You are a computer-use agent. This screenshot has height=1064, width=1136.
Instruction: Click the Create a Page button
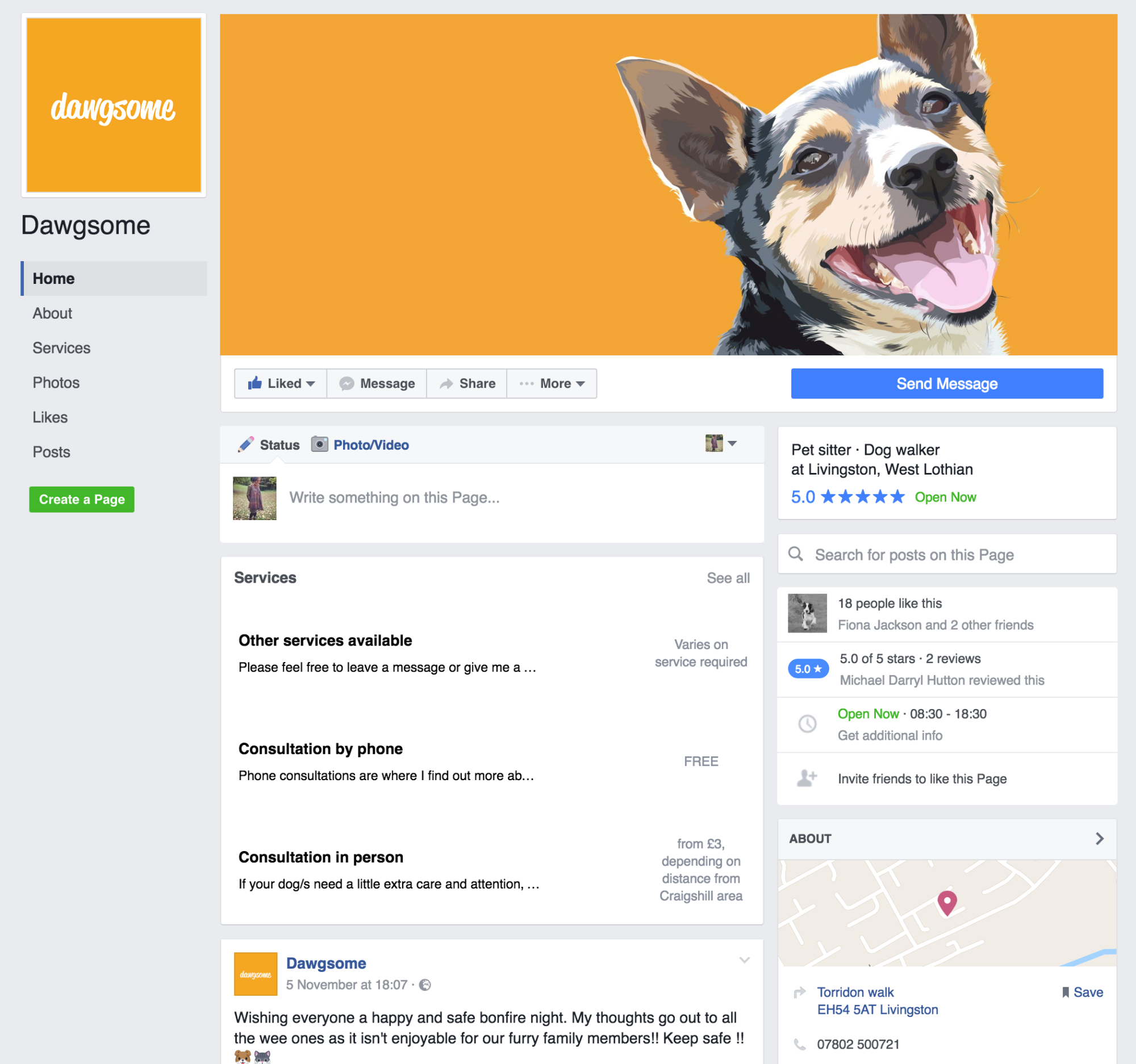point(82,500)
